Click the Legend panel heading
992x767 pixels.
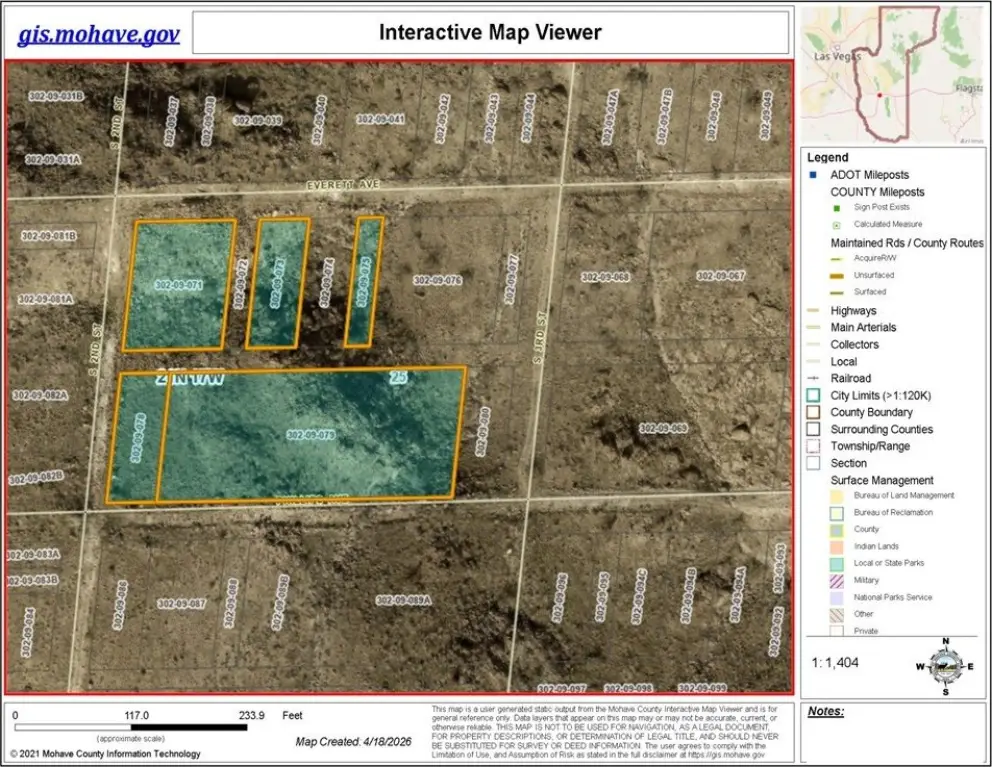(x=827, y=157)
